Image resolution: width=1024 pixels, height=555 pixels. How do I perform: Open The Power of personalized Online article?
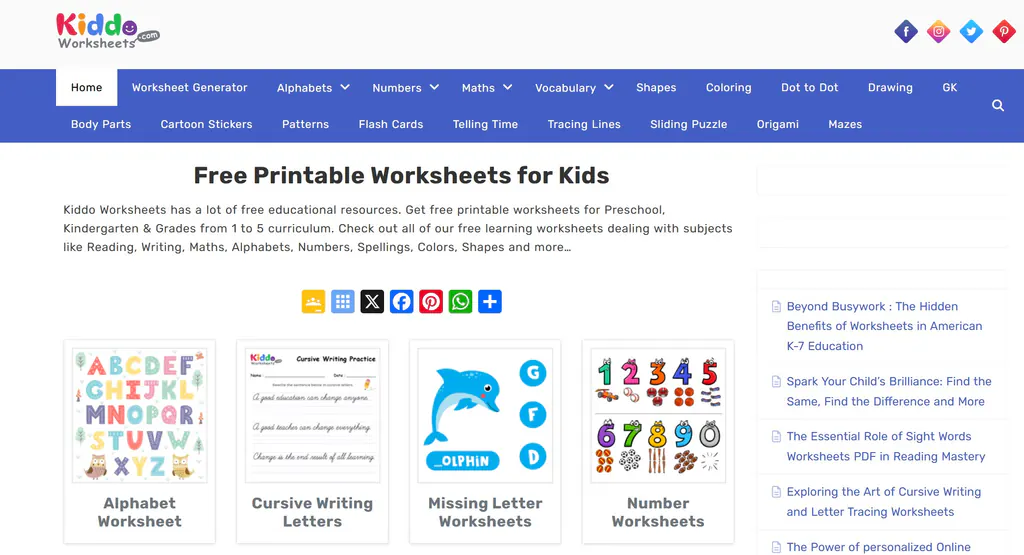click(x=878, y=547)
